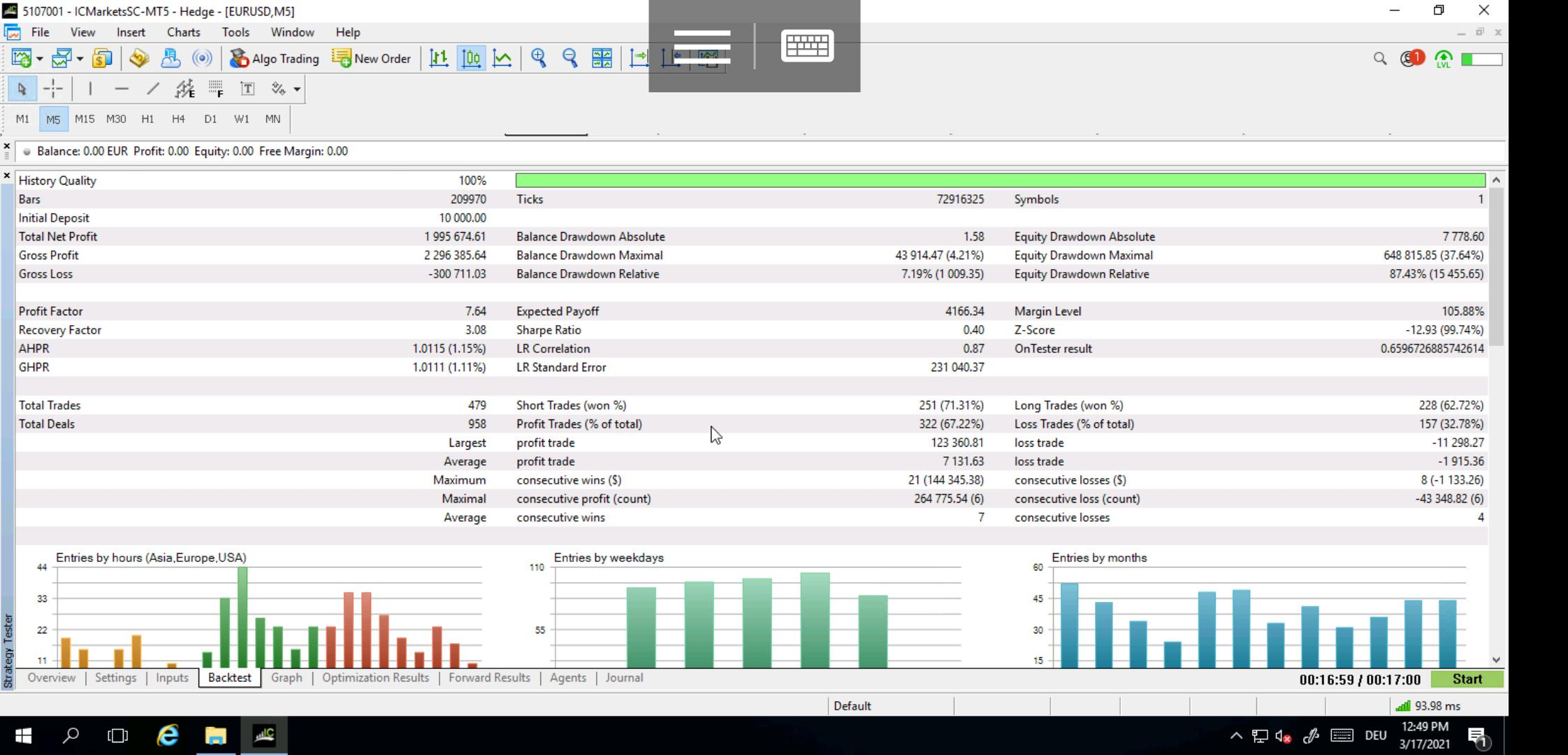Image resolution: width=1568 pixels, height=755 pixels.
Task: Show hidden system tray icons
Action: (x=1236, y=735)
